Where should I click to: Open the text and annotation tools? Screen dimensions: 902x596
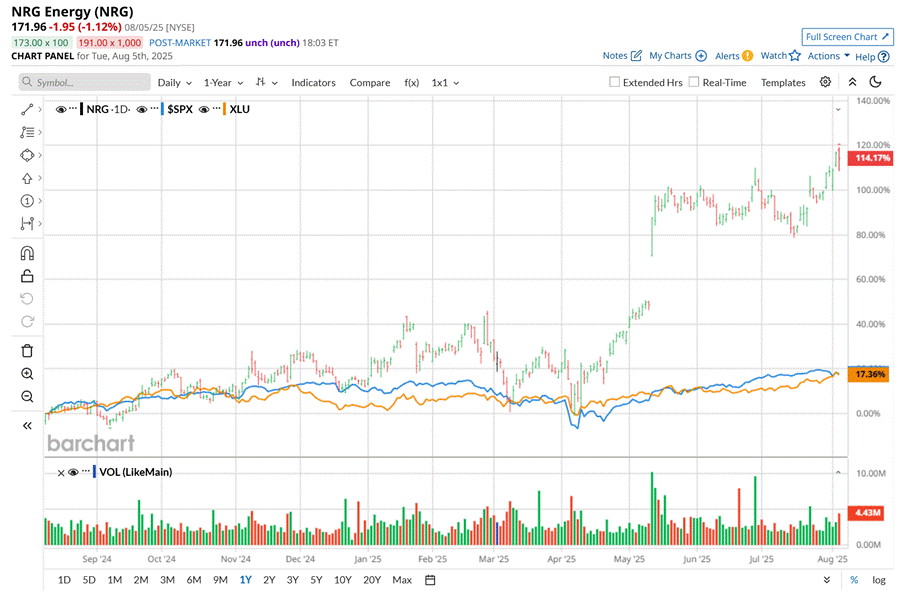click(x=27, y=132)
